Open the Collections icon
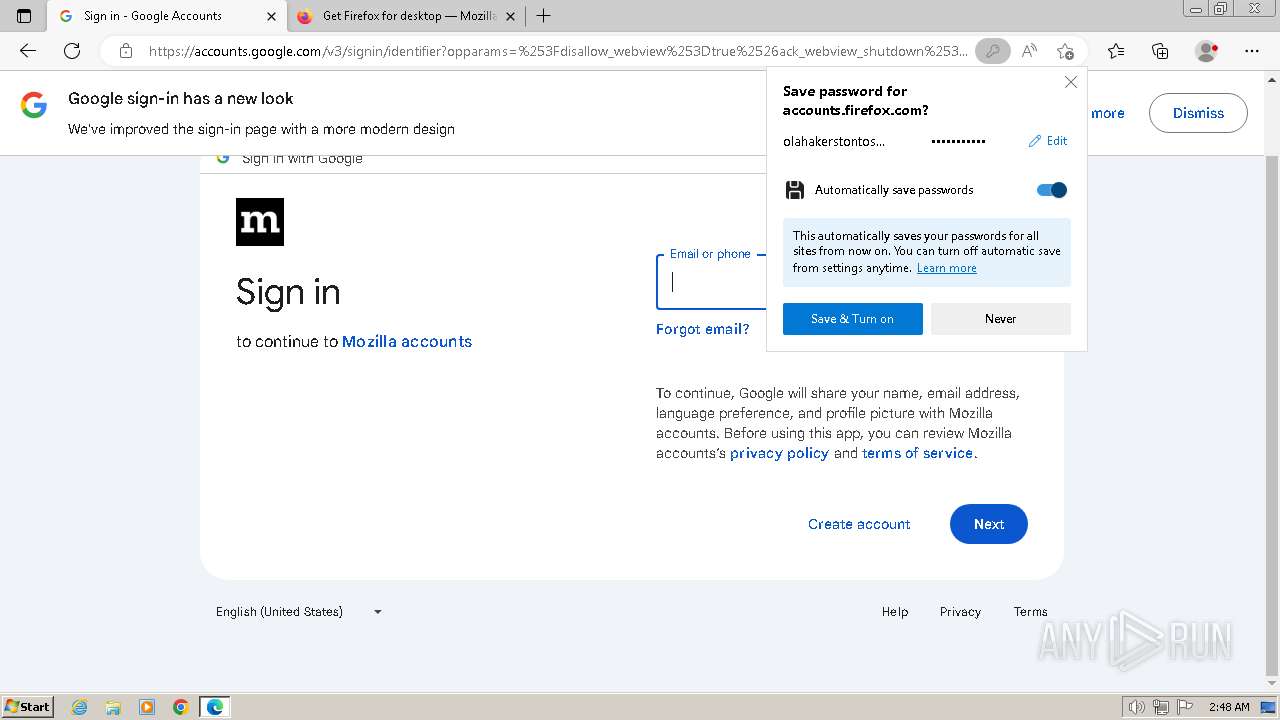Image resolution: width=1280 pixels, height=720 pixels. tap(1160, 51)
